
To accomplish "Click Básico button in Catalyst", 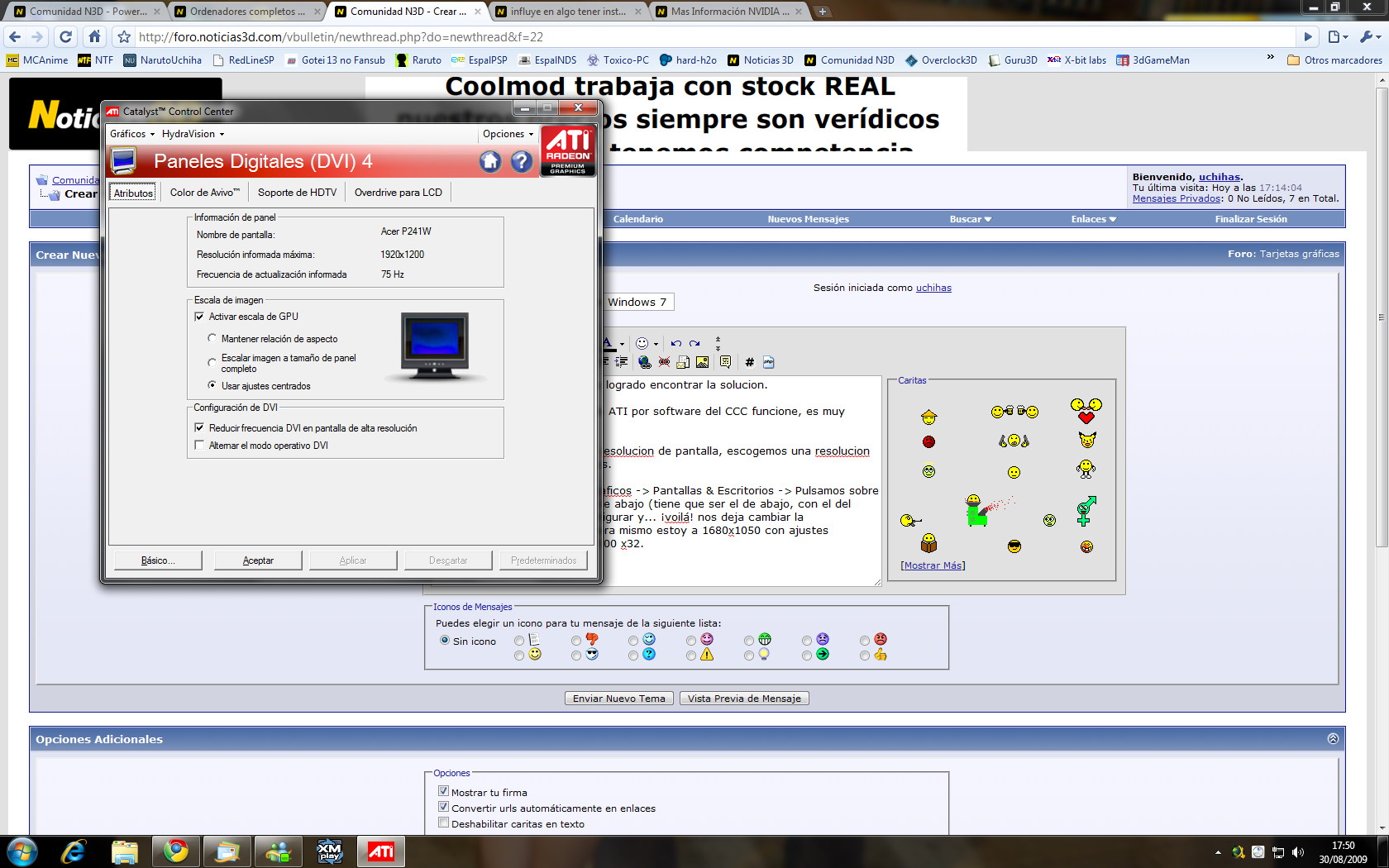I will (x=157, y=560).
